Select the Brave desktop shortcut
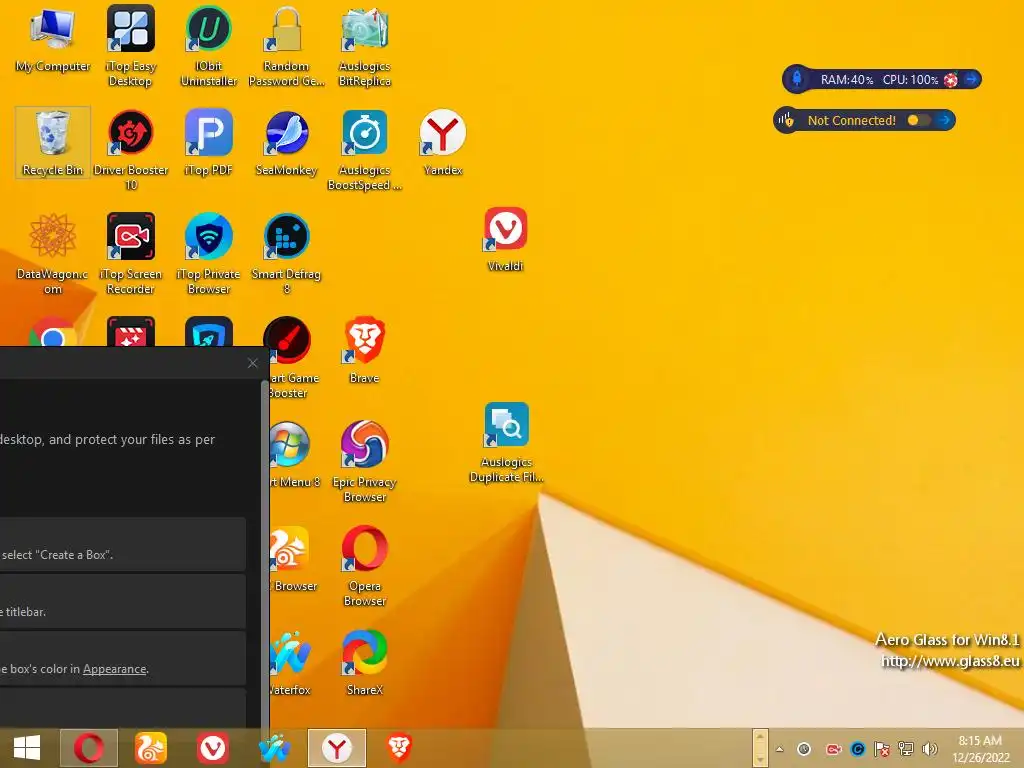 coord(364,350)
